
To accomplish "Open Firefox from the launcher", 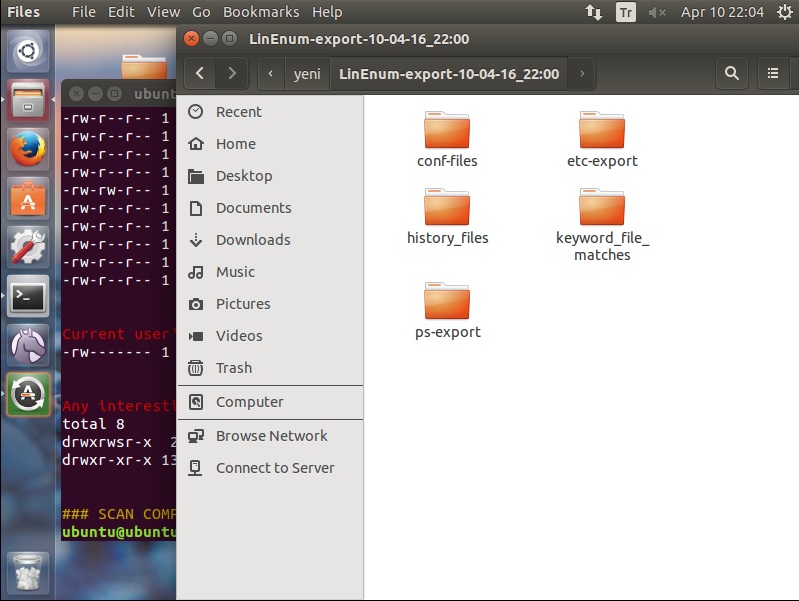I will (28, 150).
